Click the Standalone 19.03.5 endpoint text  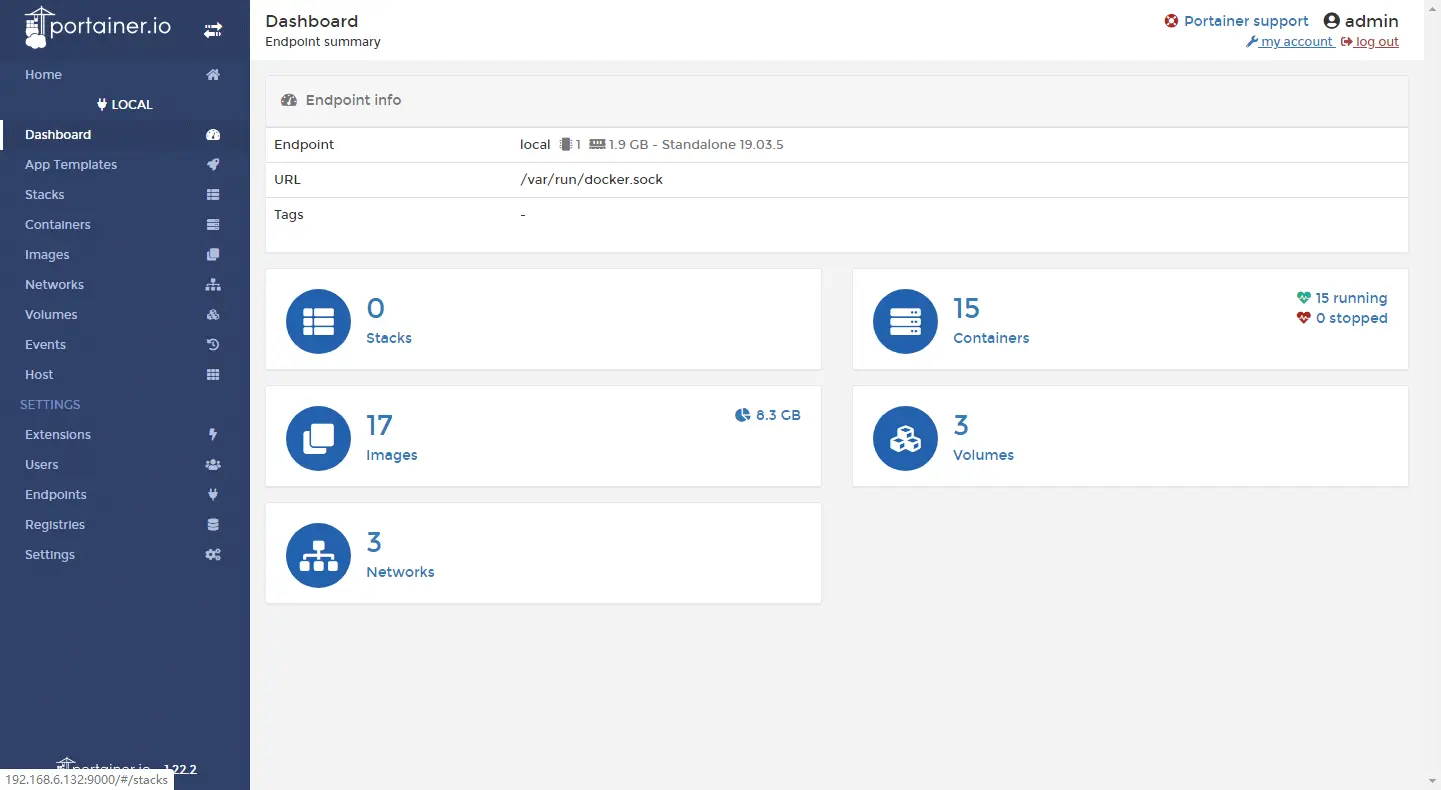(723, 145)
